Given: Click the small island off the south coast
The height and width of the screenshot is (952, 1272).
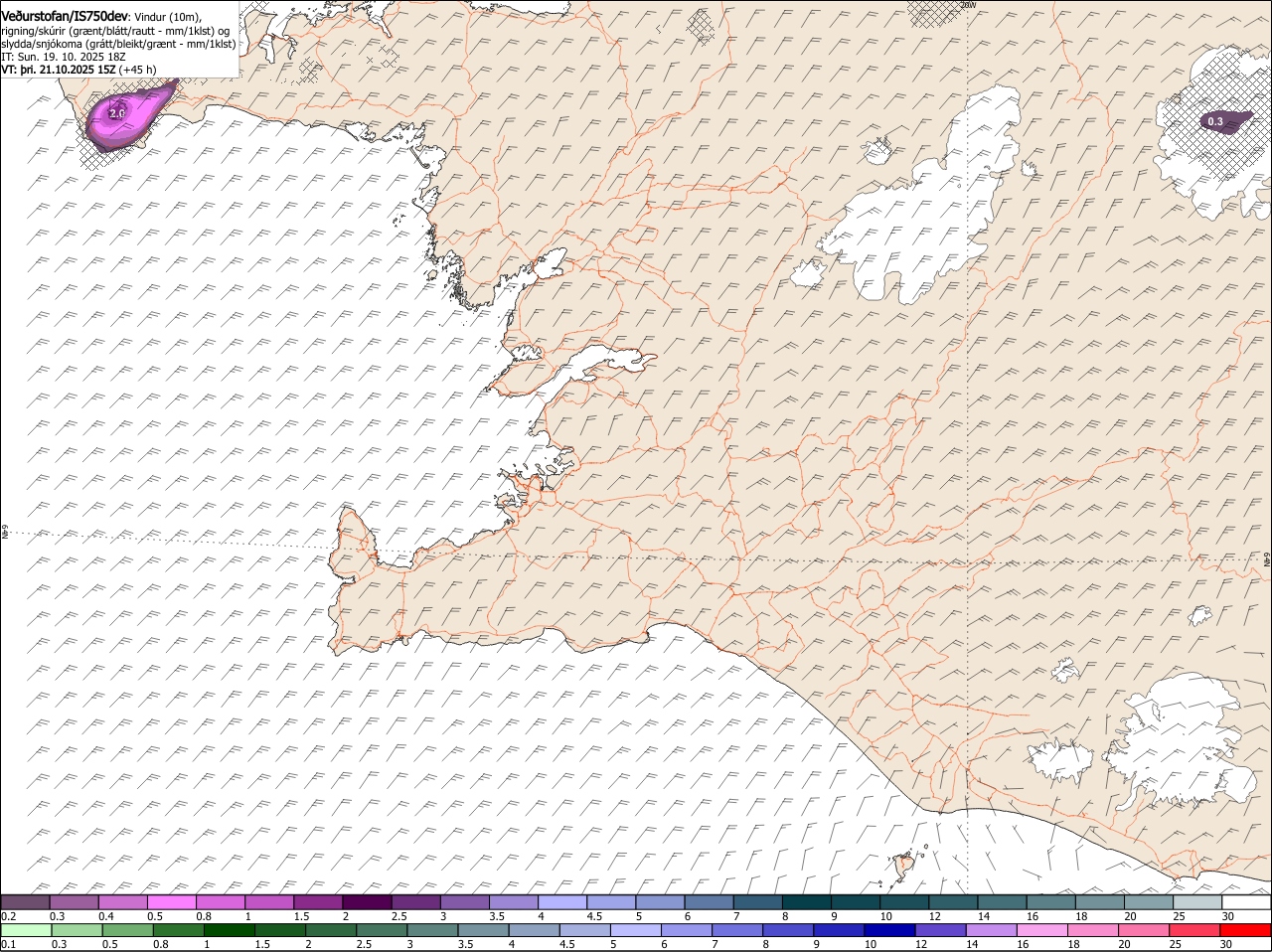Looking at the screenshot, I should coord(904,865).
